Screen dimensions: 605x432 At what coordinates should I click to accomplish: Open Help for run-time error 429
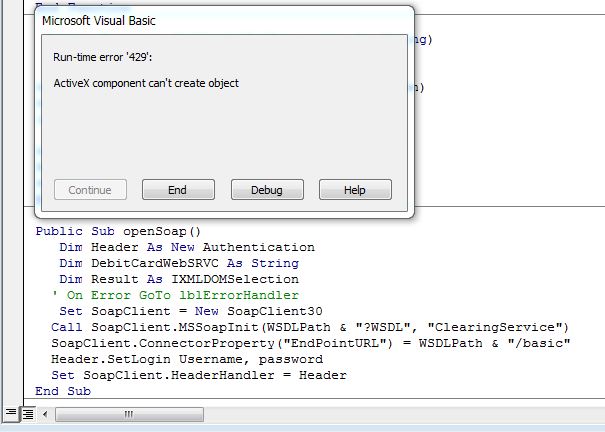355,189
